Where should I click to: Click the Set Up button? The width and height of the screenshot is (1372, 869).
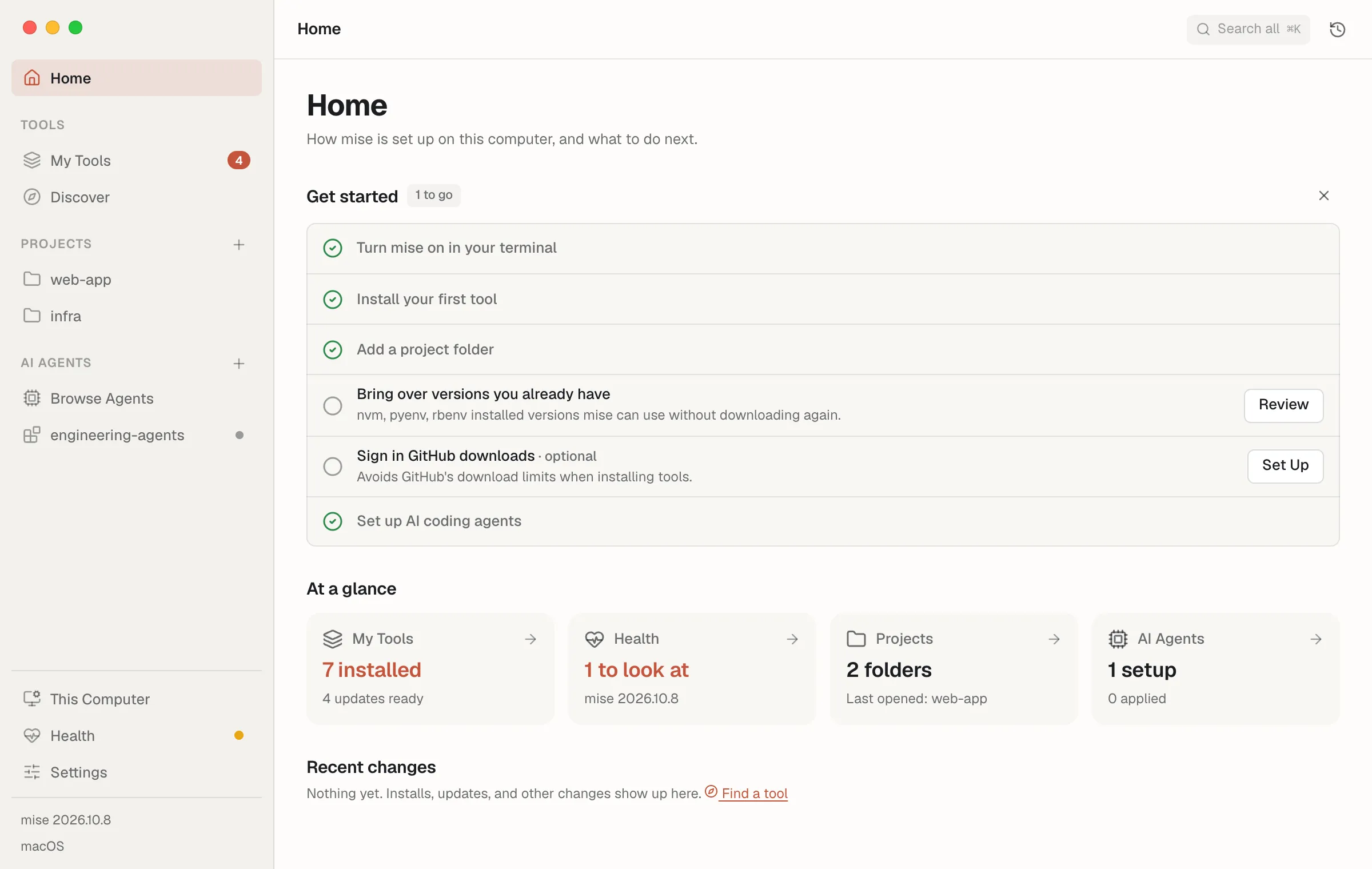[x=1285, y=466]
